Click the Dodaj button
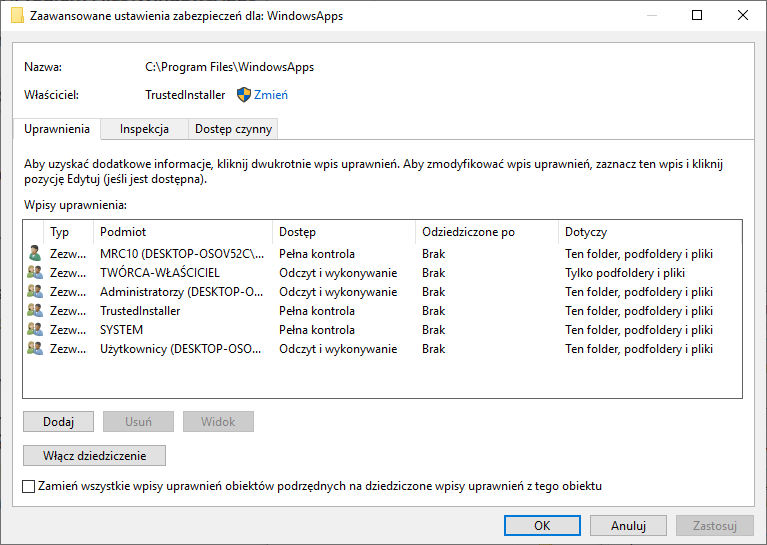 [58, 421]
